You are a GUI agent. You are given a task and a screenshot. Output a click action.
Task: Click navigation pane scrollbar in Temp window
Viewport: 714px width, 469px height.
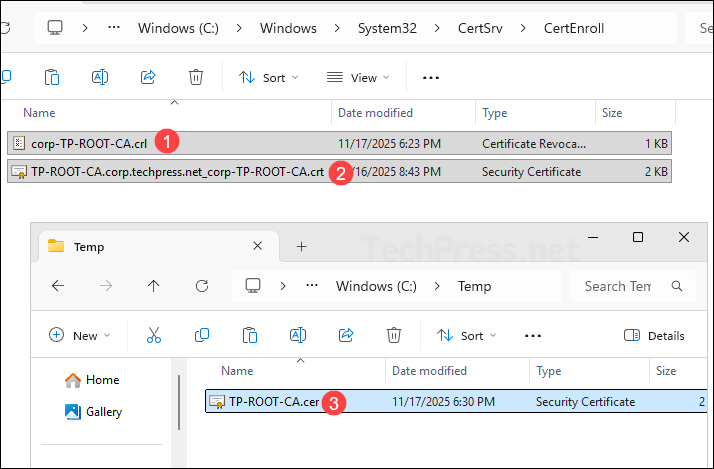tap(179, 402)
